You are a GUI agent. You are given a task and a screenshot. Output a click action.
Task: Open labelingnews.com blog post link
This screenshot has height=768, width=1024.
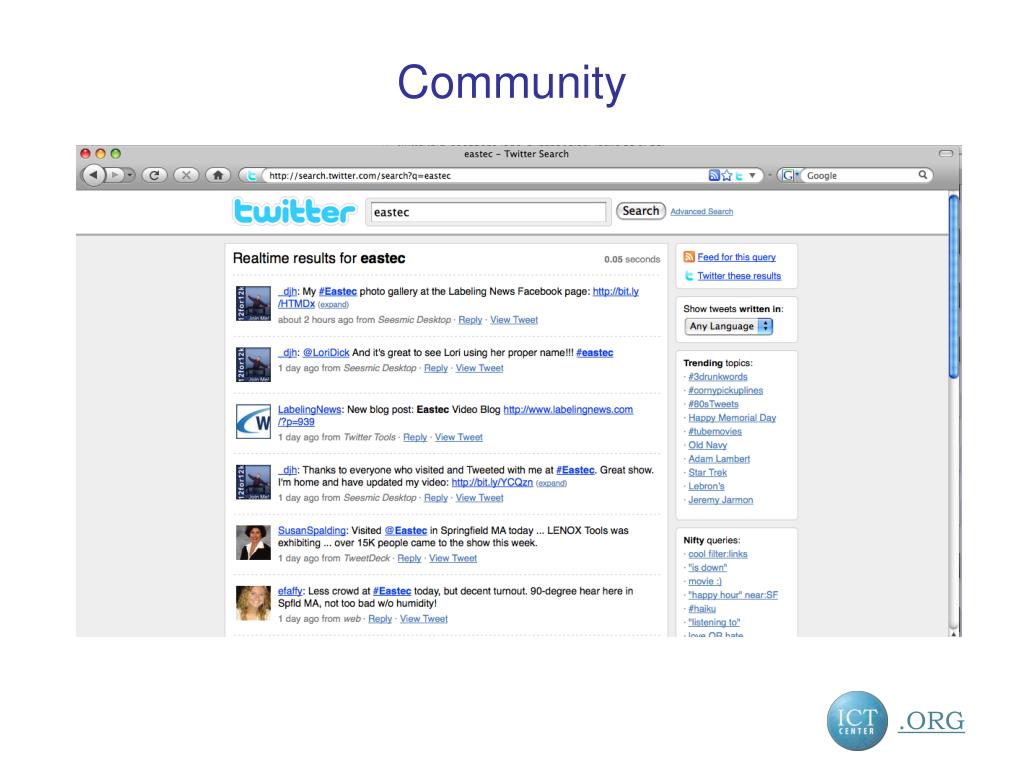click(568, 409)
